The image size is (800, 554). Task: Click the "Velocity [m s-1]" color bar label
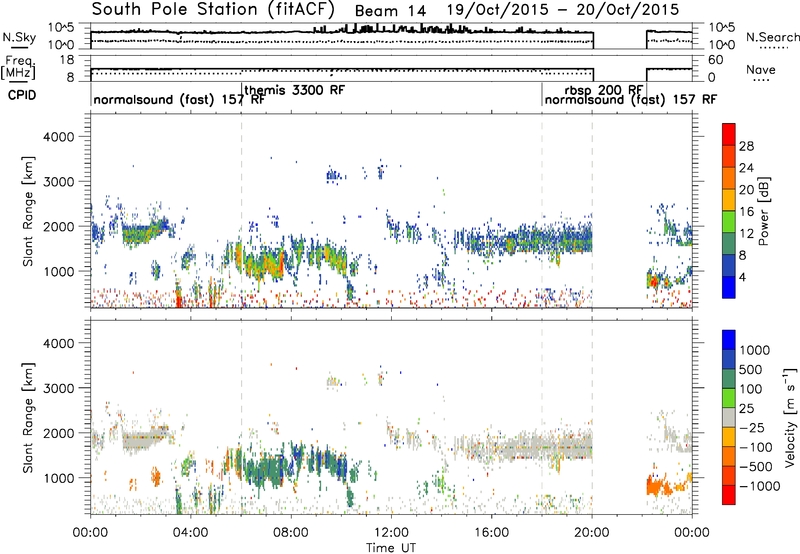[791, 417]
